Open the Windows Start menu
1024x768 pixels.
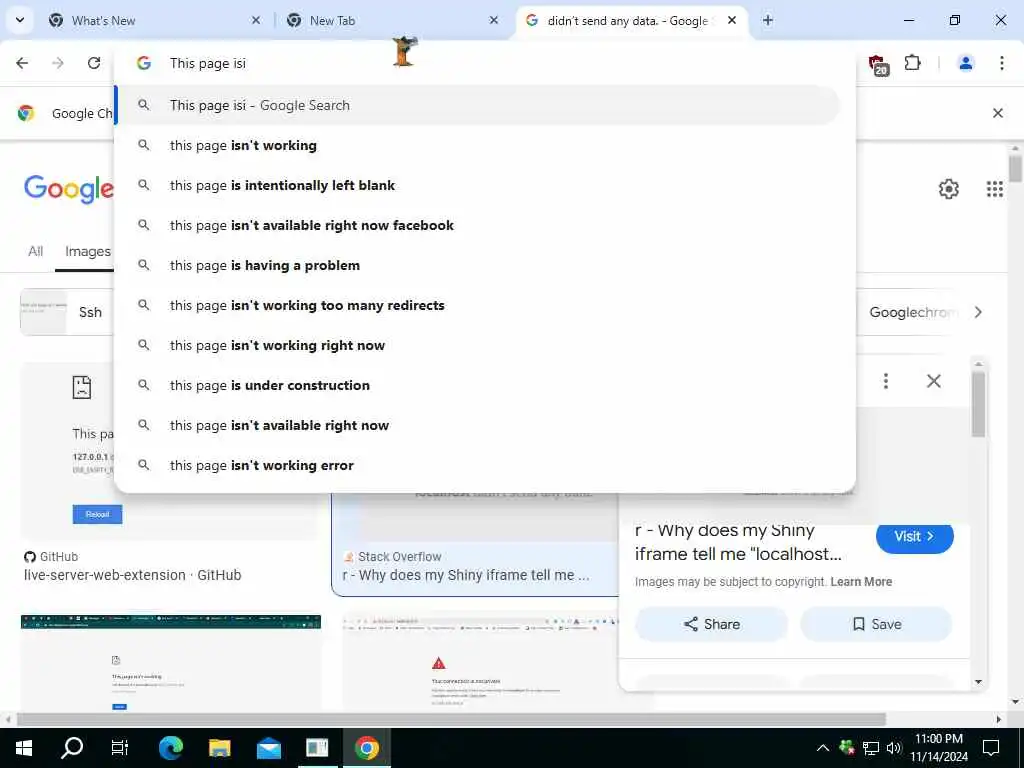[x=24, y=748]
